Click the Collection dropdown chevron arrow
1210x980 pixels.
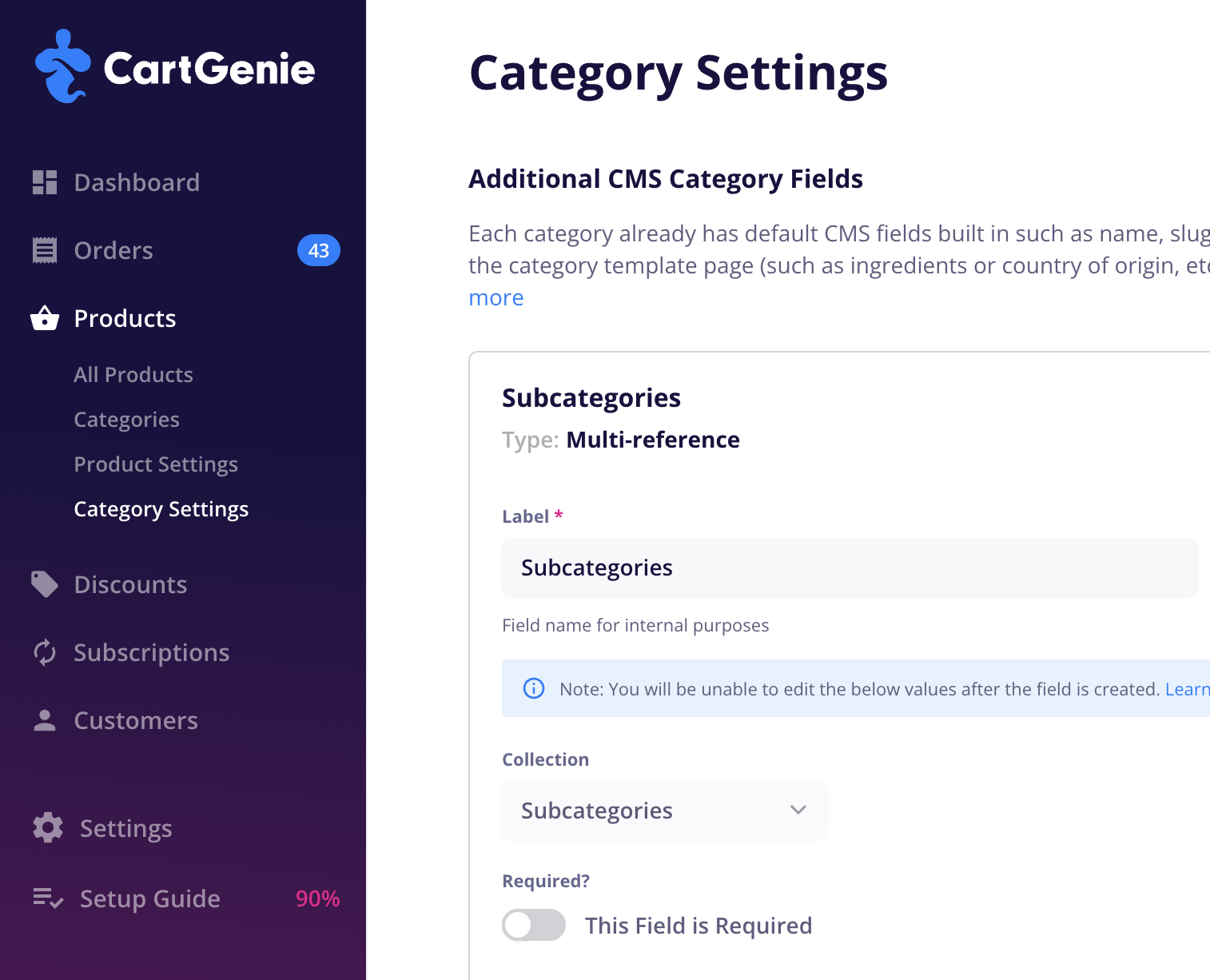click(x=798, y=811)
